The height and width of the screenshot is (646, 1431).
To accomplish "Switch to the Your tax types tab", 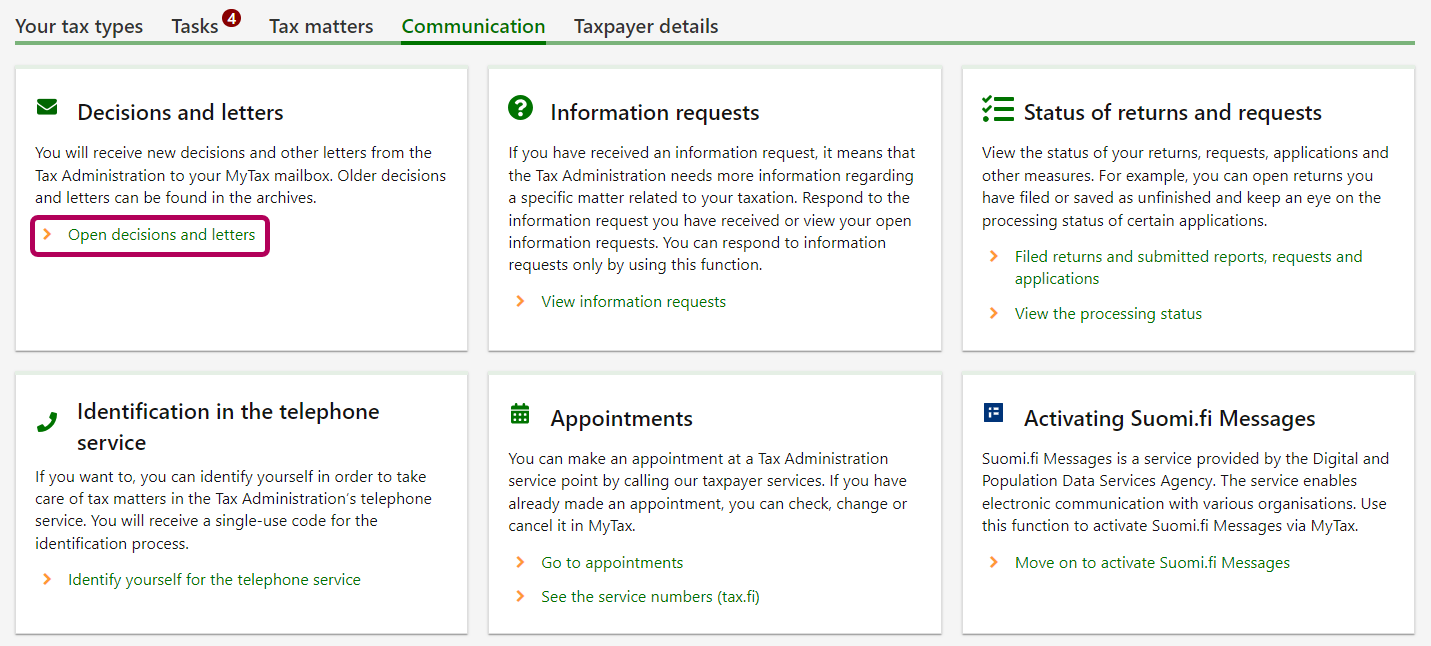I will tap(79, 27).
